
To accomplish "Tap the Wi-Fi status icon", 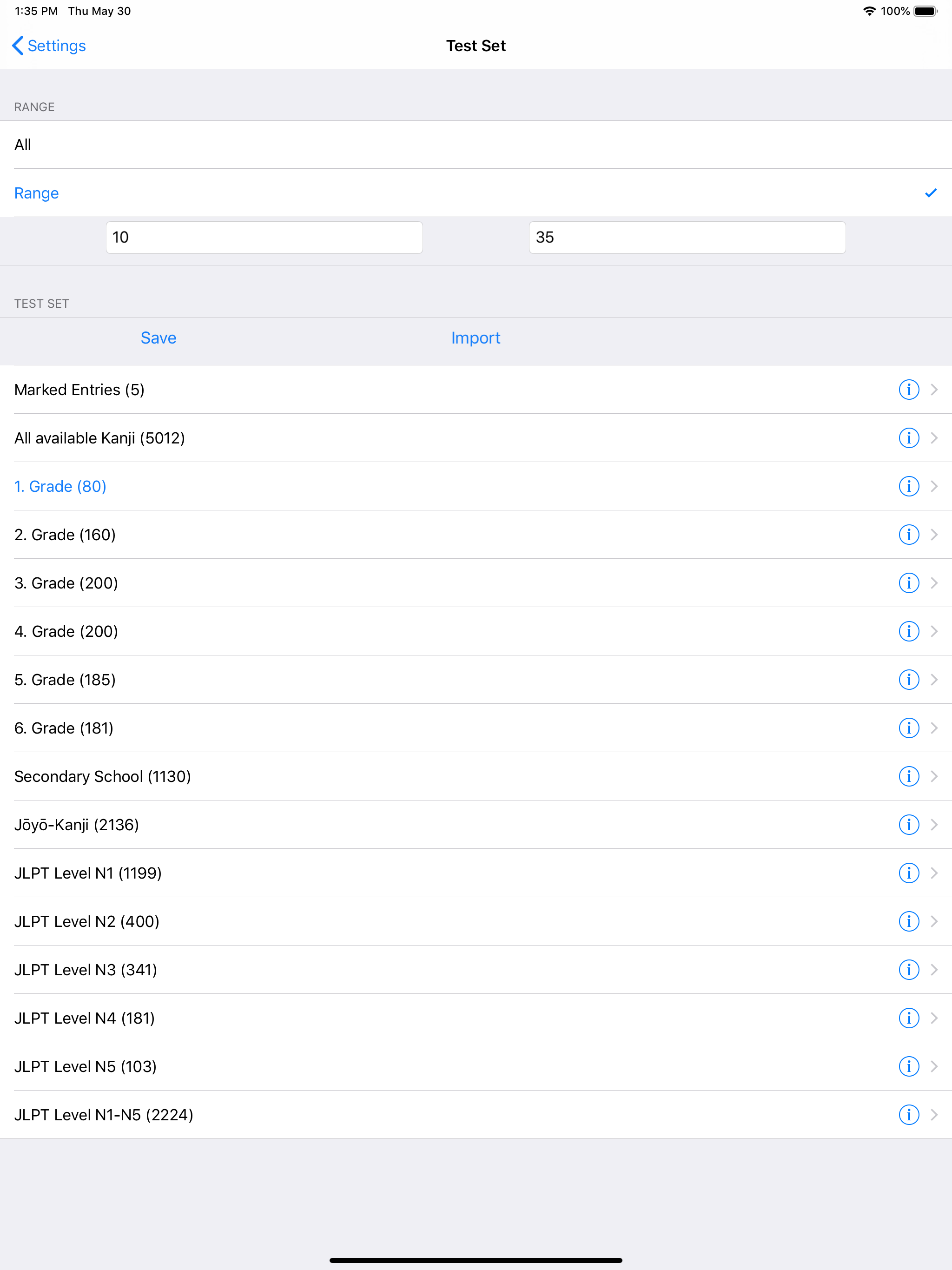I will 869,11.
